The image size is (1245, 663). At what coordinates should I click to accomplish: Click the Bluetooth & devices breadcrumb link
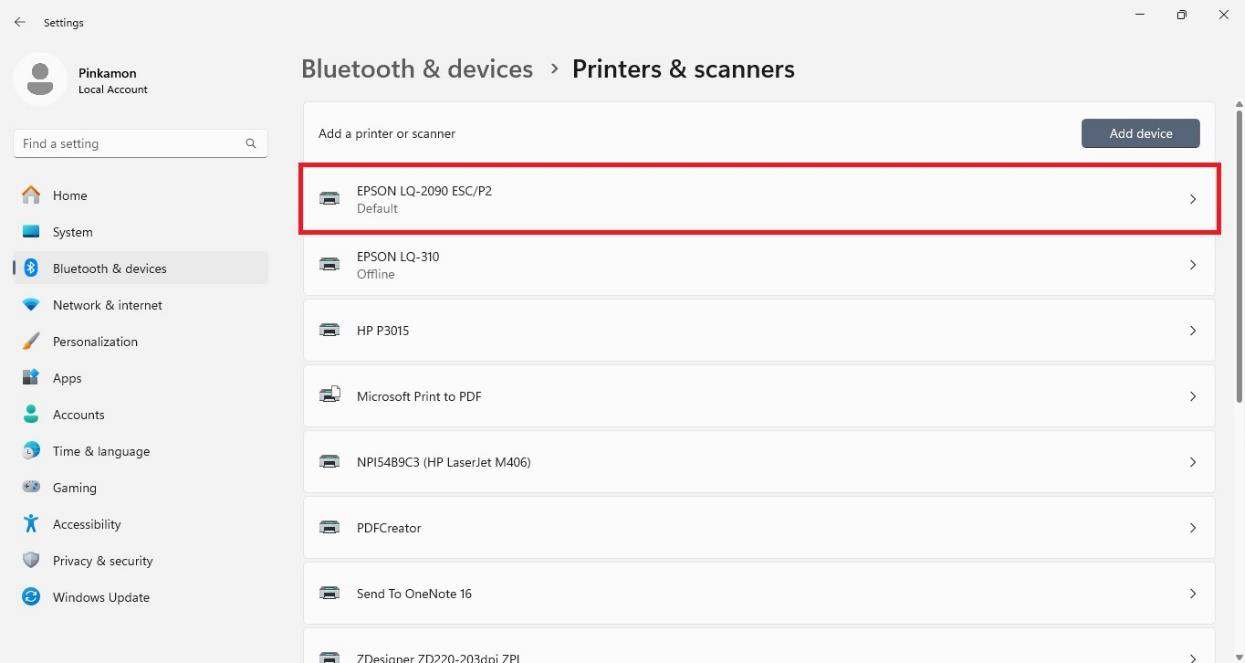coord(417,69)
